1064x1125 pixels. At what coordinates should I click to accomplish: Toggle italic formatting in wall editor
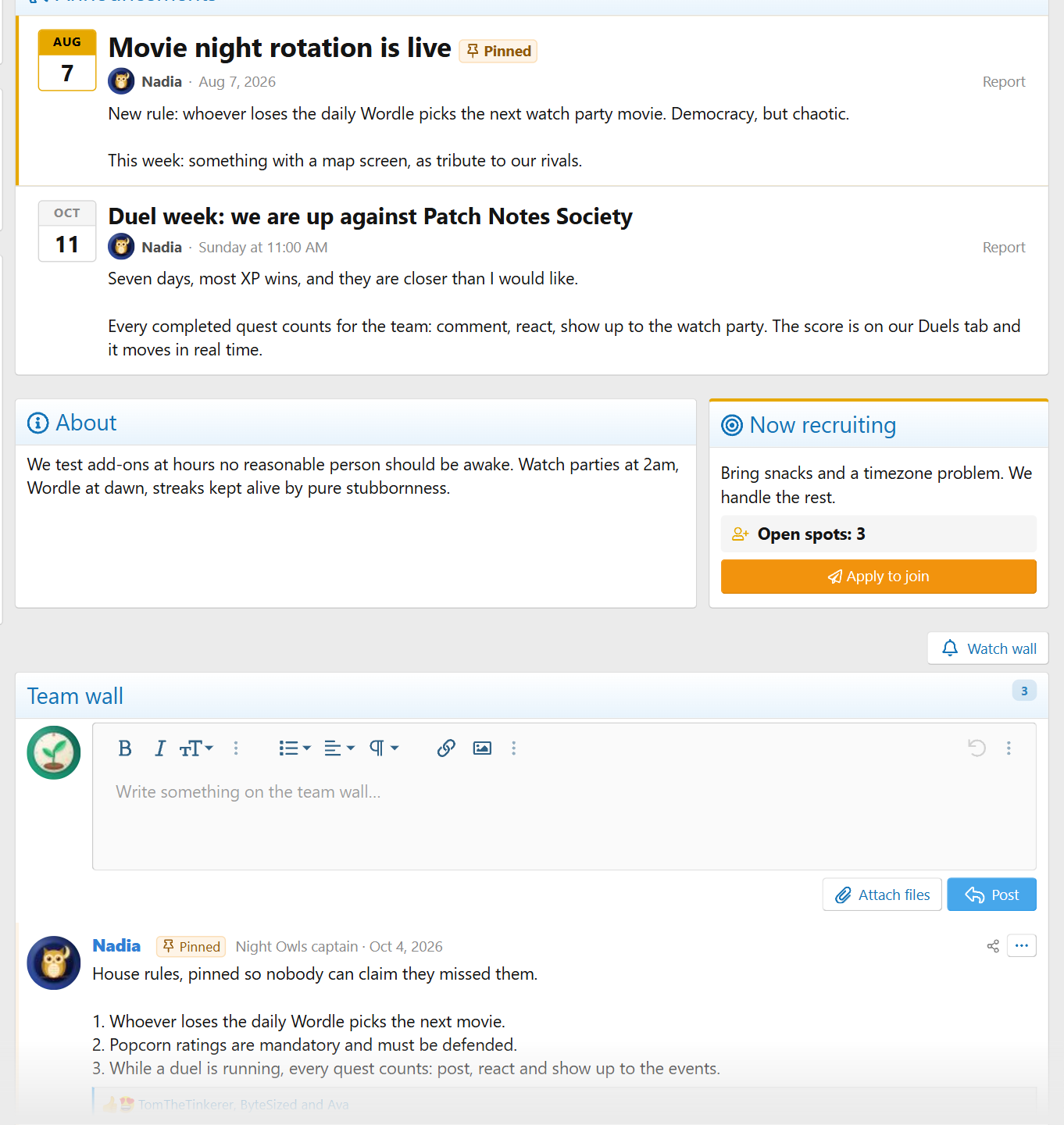160,748
